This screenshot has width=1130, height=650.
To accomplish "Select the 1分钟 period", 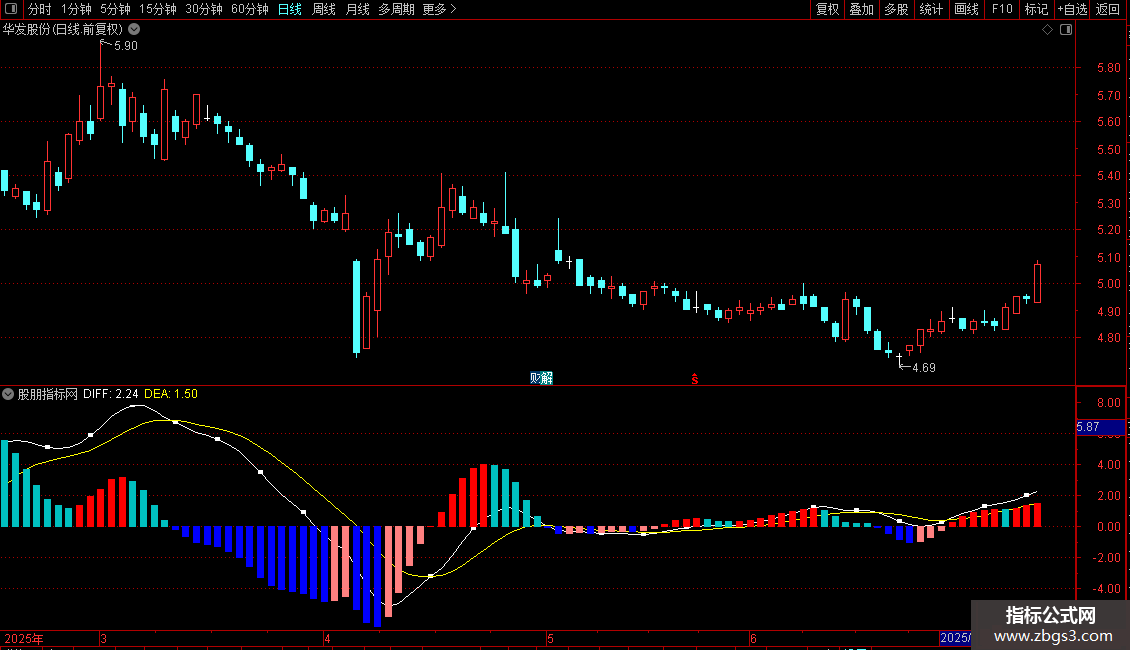I will tap(76, 9).
